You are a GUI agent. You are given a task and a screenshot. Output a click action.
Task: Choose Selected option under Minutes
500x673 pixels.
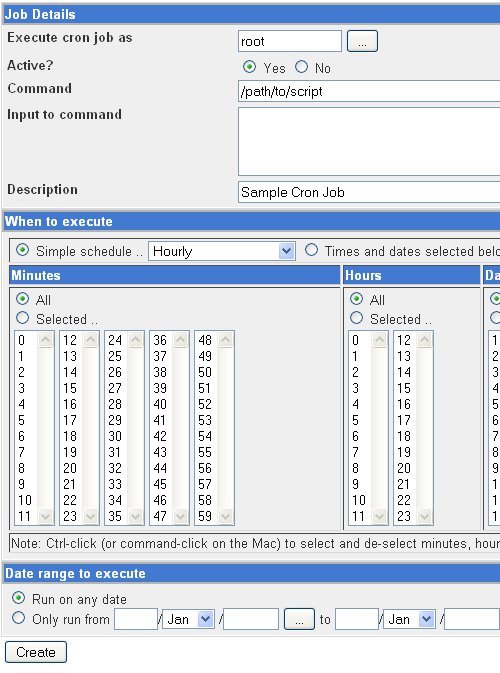point(22,318)
